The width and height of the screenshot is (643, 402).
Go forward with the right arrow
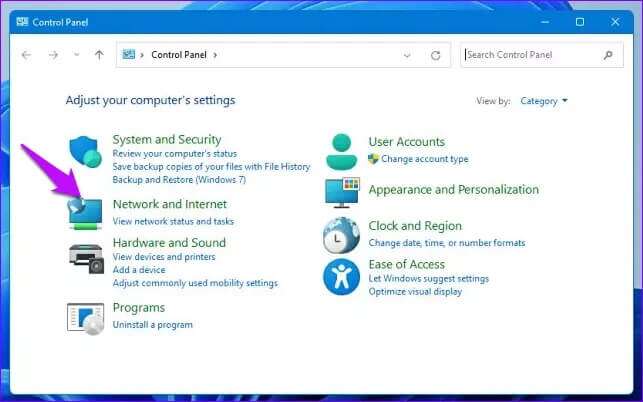(53, 55)
